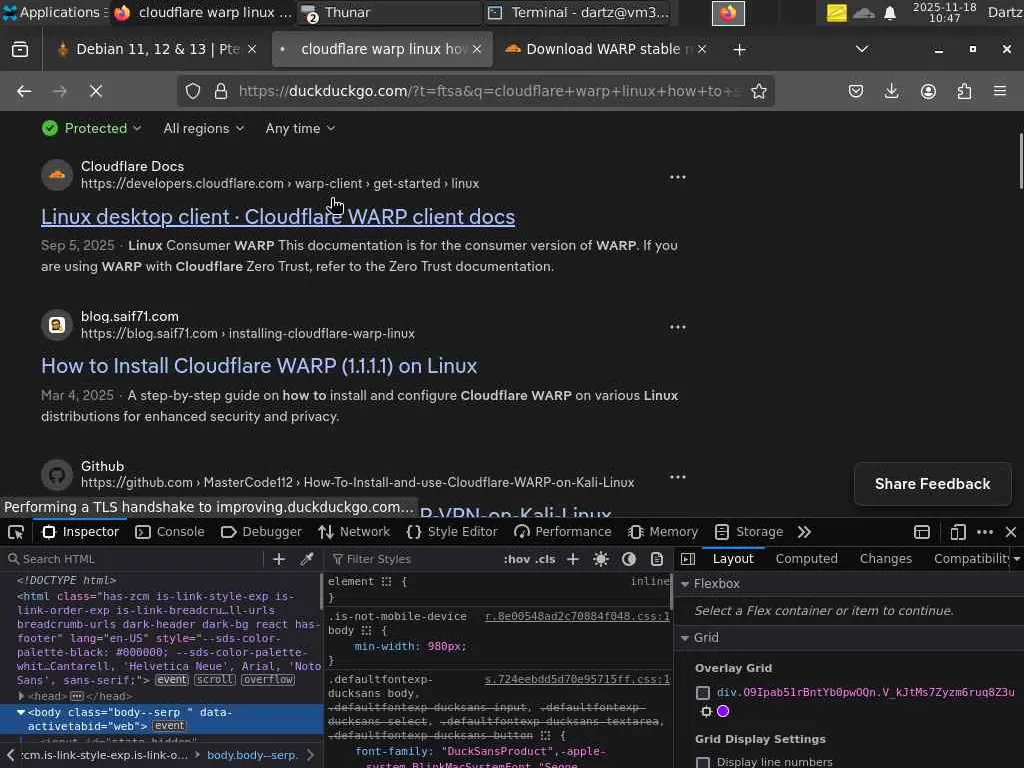Open the Any time filter dropdown
Image resolution: width=1024 pixels, height=768 pixels.
[300, 129]
